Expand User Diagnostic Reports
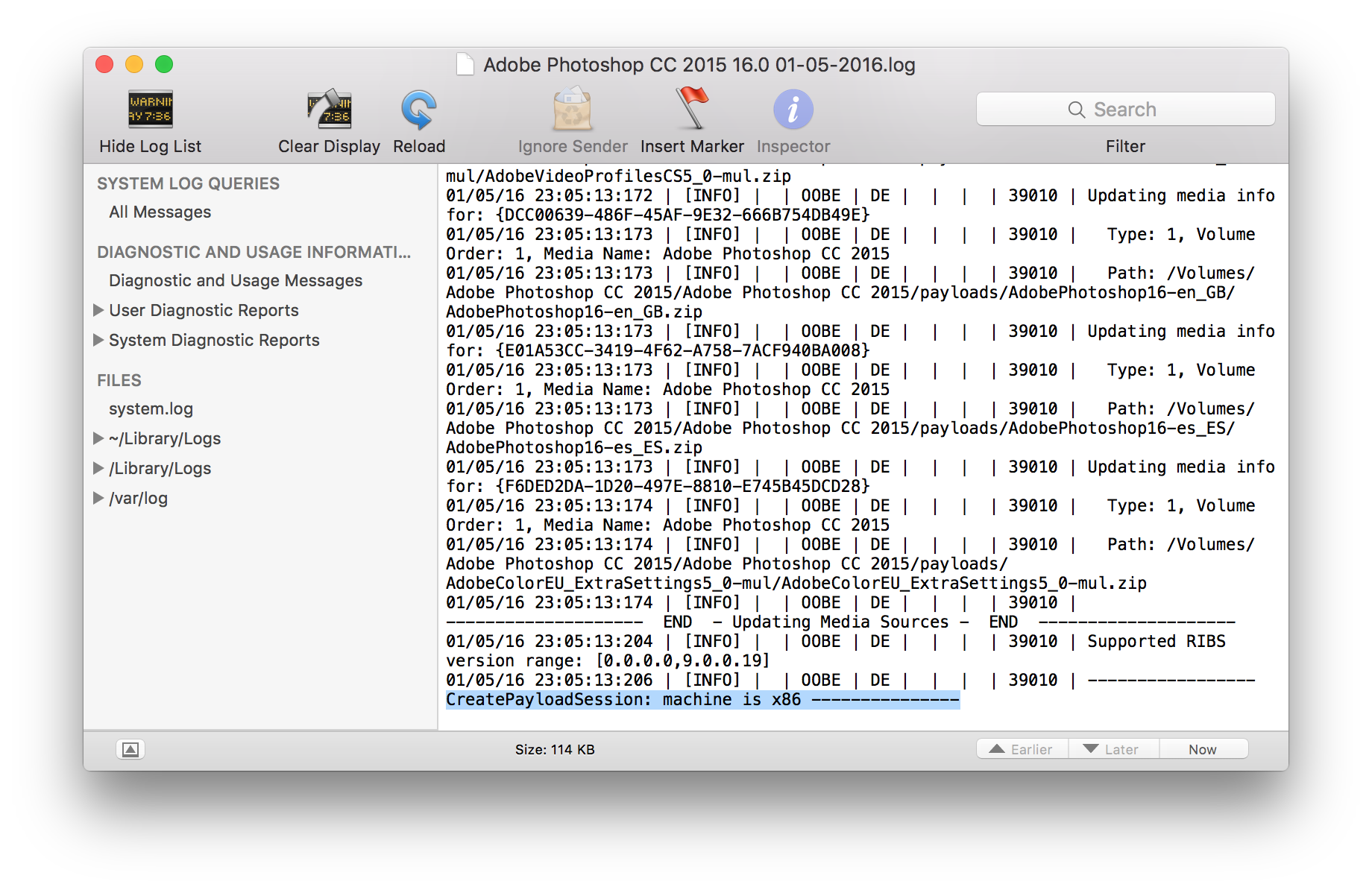 [98, 310]
